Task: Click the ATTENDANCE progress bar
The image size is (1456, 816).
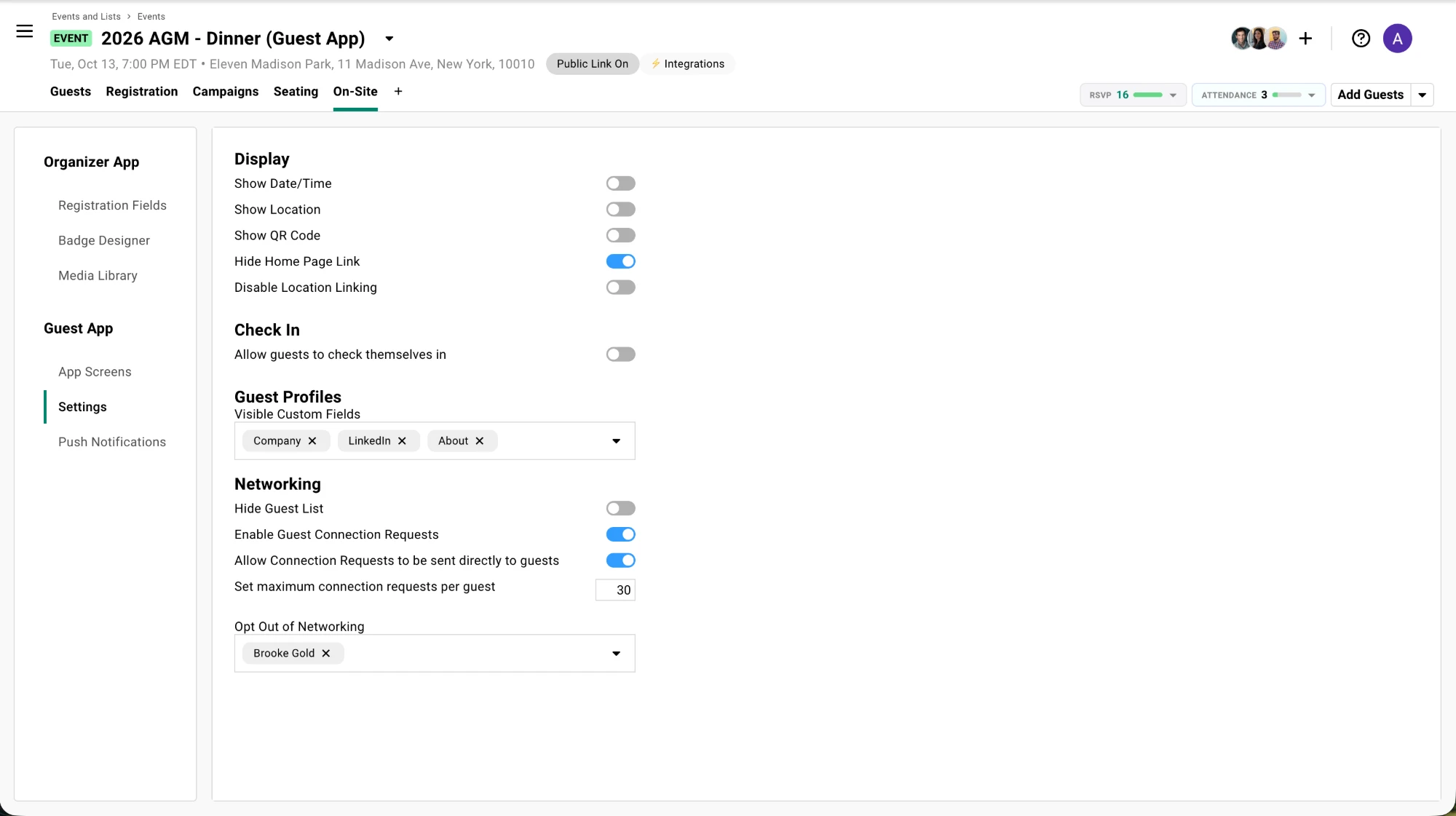Action: click(x=1286, y=95)
